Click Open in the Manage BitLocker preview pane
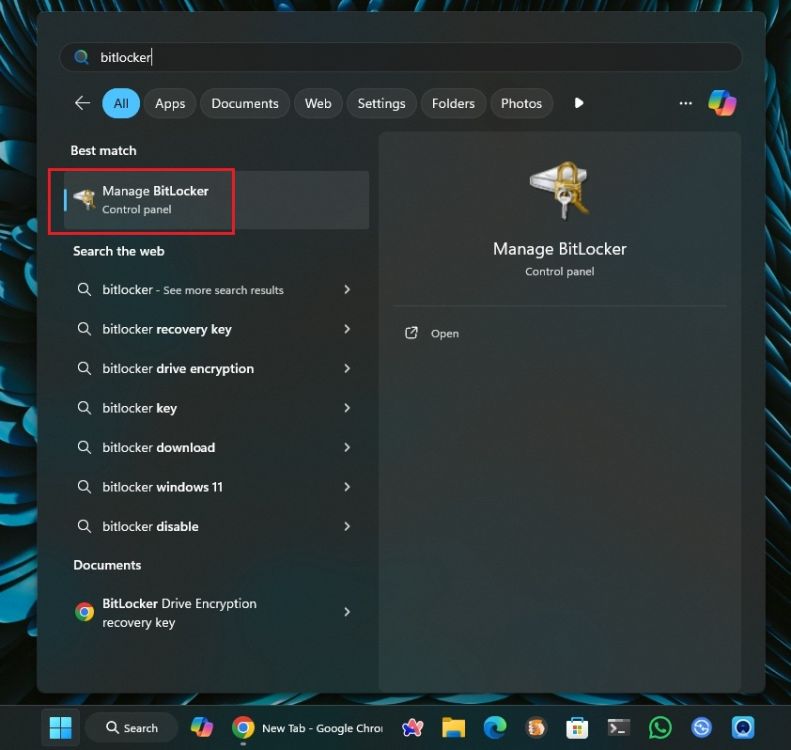Screen dimensions: 791x750 [444, 334]
